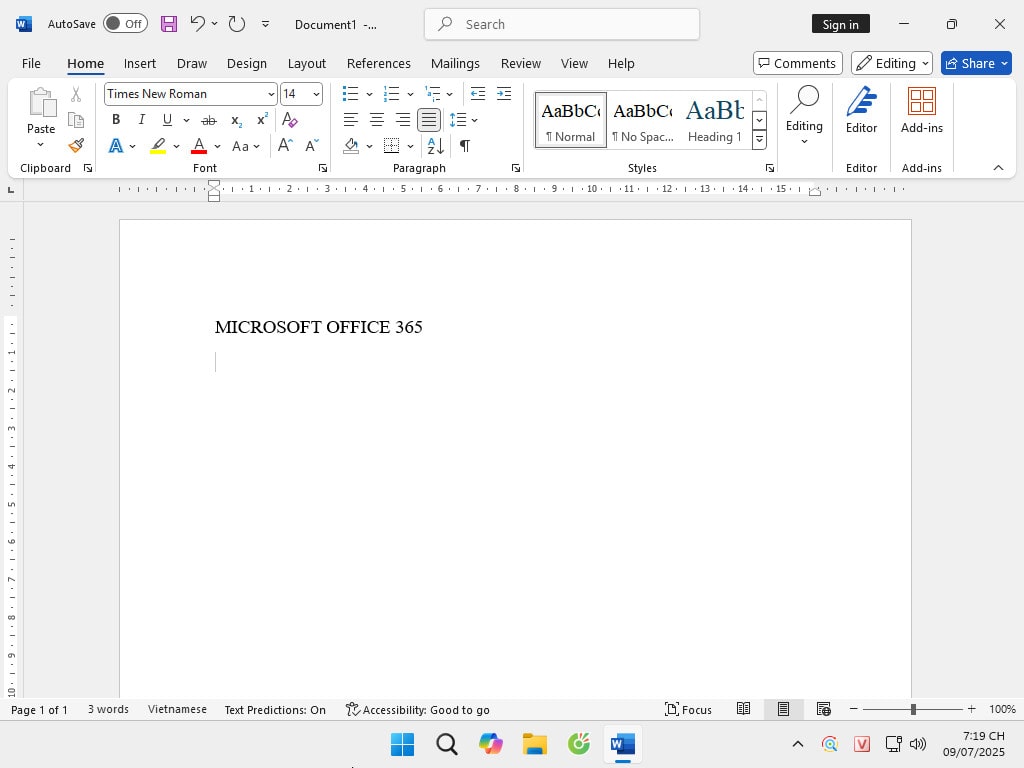Activate the Format Painter brush
Image resolution: width=1024 pixels, height=768 pixels.
pos(76,145)
